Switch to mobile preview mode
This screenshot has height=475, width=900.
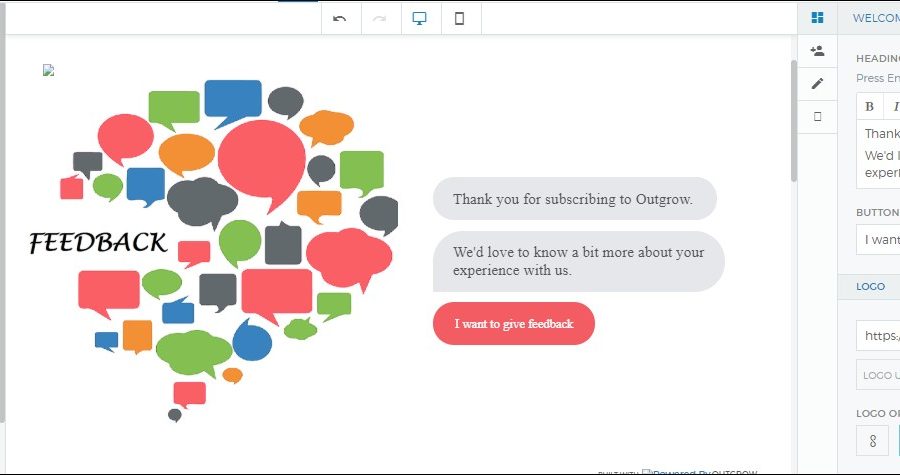pos(460,18)
